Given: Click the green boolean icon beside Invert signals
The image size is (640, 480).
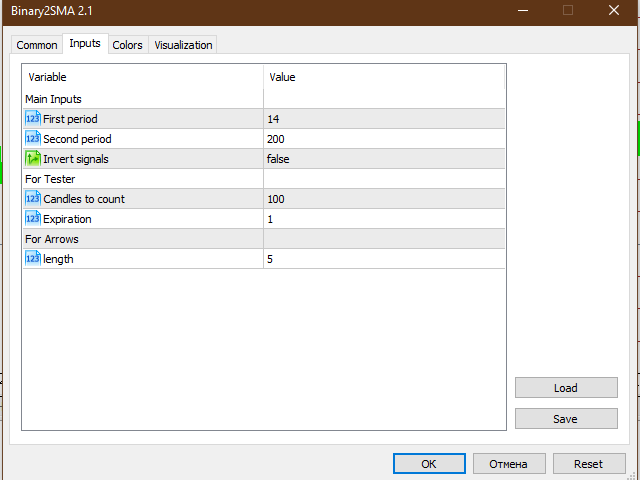Looking at the screenshot, I should tap(33, 159).
